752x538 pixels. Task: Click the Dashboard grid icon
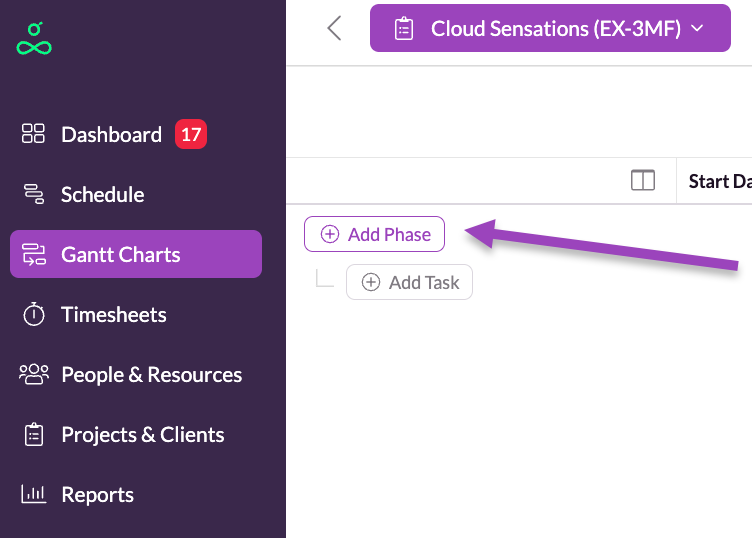tap(34, 134)
